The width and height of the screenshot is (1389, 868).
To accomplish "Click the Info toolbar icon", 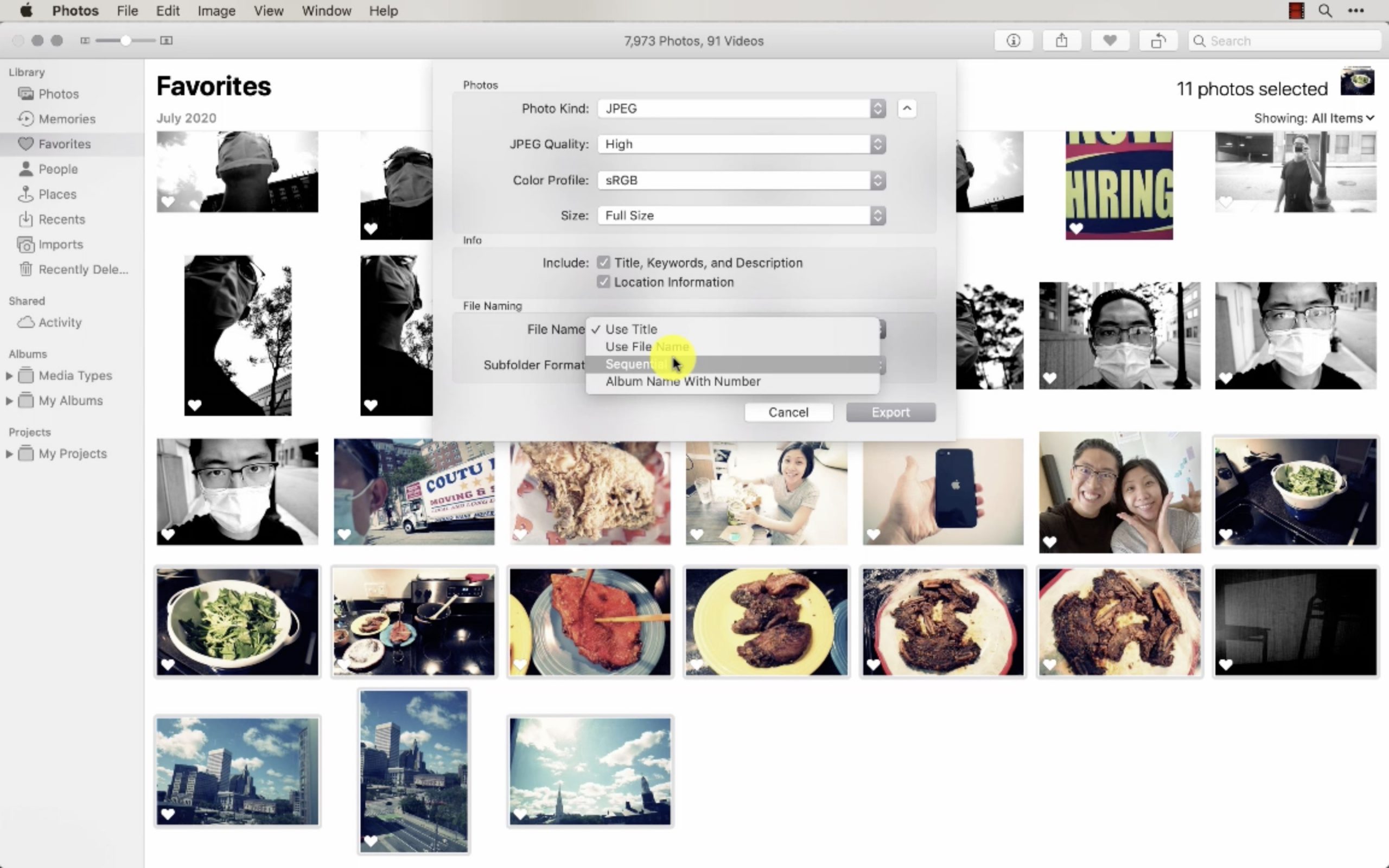I will click(1013, 41).
